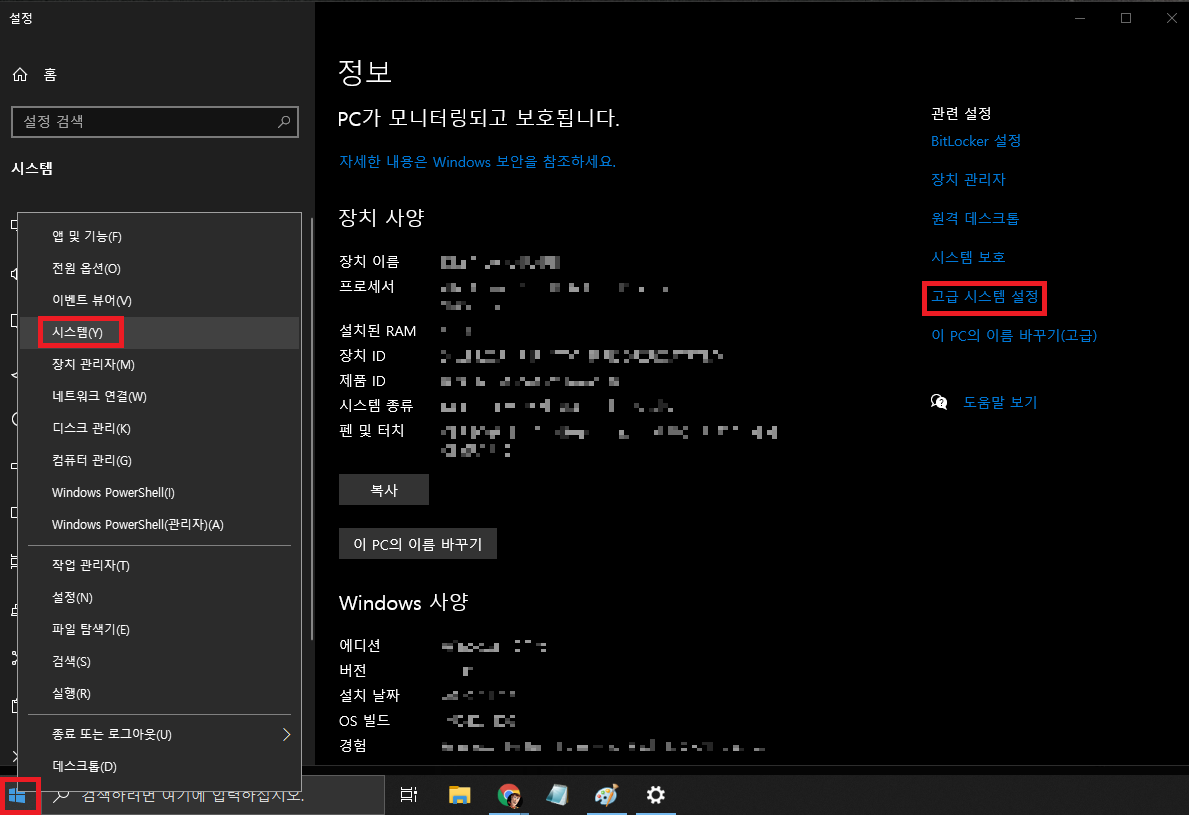Image resolution: width=1189 pixels, height=816 pixels.
Task: Click the taskbar search box
Action: pyautogui.click(x=214, y=795)
